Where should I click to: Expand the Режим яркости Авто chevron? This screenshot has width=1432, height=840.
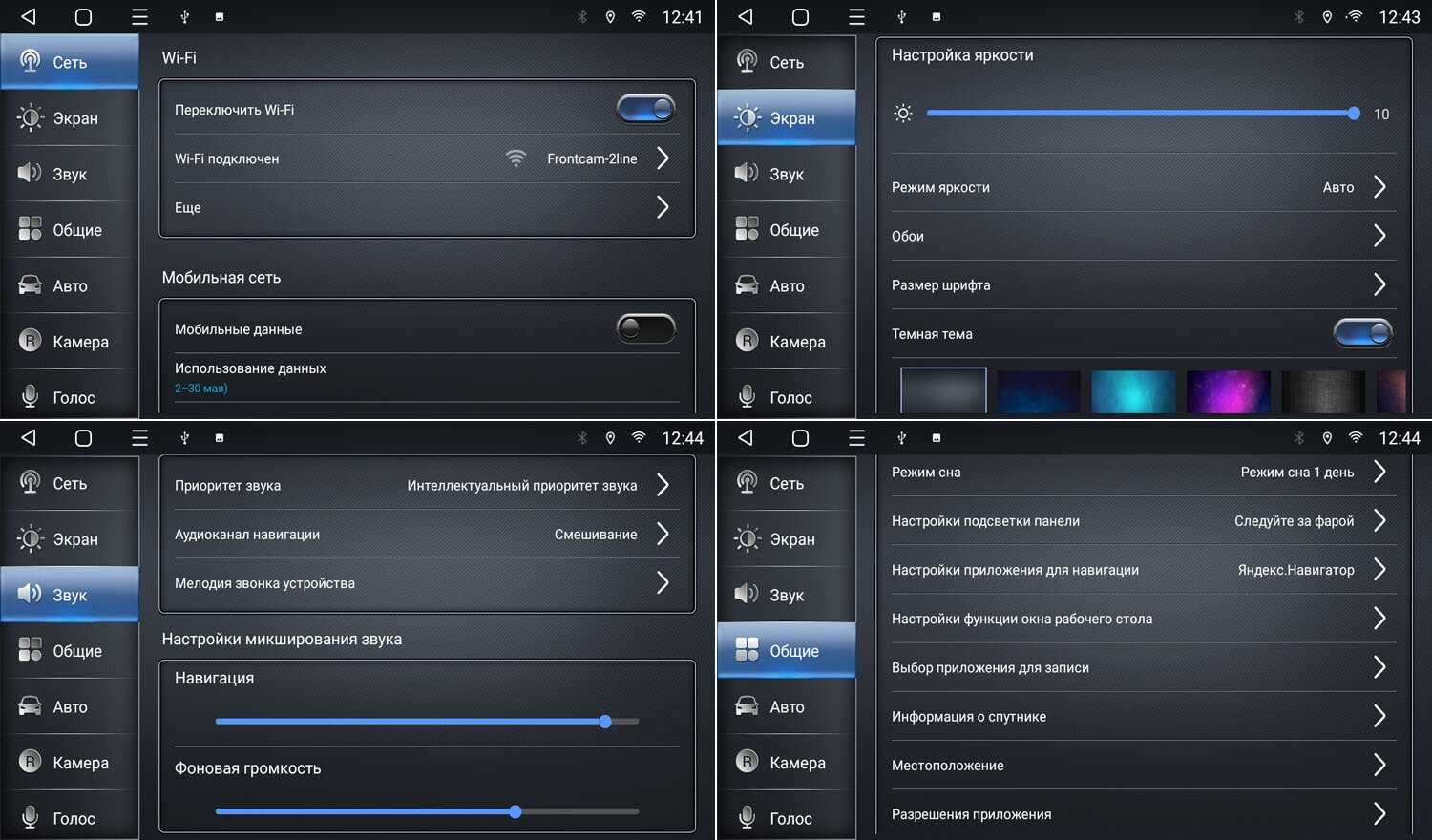(1379, 187)
